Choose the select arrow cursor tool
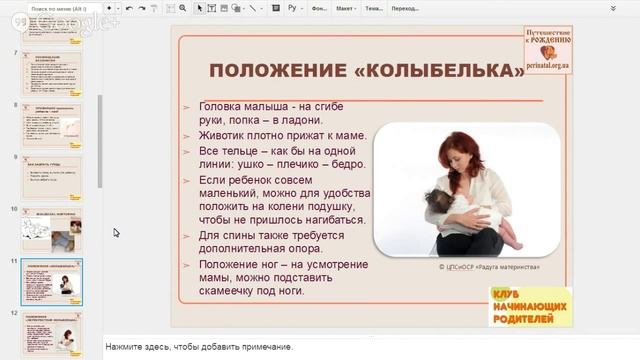Viewport: 640px width, 360px height. (x=199, y=8)
